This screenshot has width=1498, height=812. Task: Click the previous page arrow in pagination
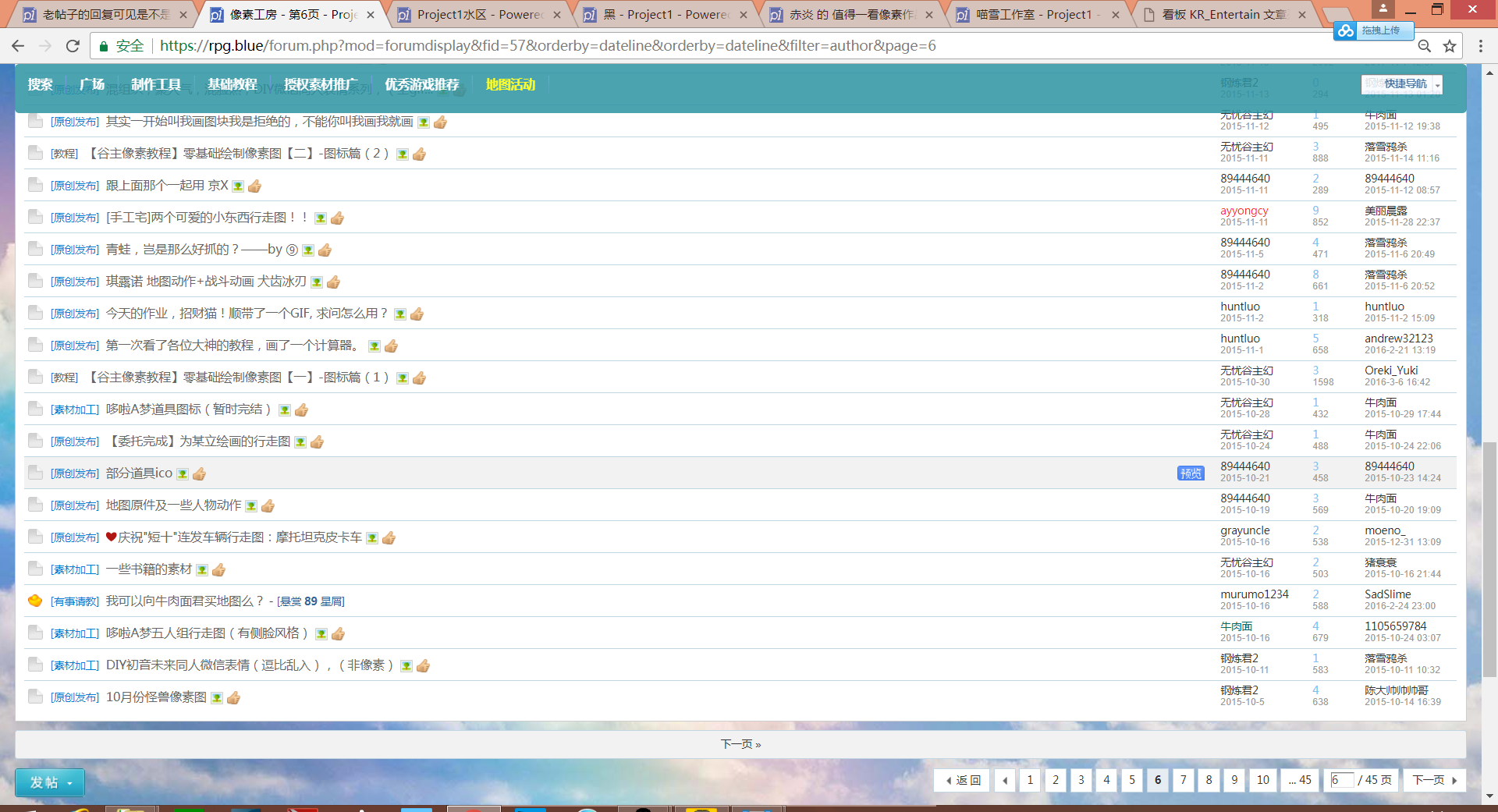(1005, 780)
